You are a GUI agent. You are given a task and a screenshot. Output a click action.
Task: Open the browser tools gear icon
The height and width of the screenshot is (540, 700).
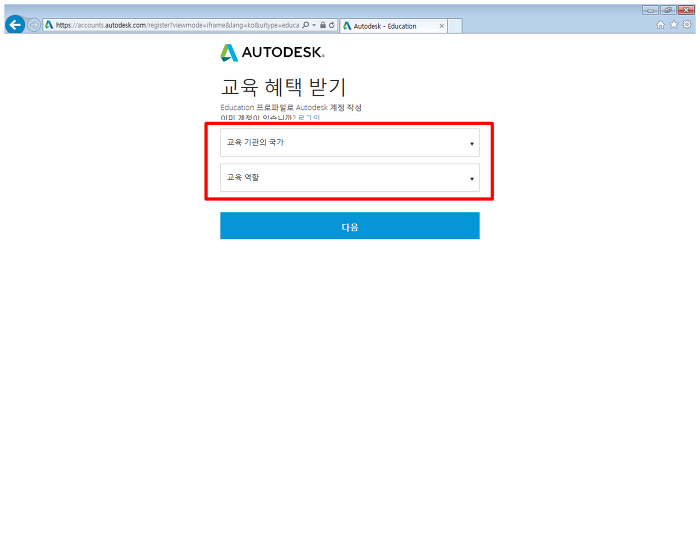[x=687, y=25]
